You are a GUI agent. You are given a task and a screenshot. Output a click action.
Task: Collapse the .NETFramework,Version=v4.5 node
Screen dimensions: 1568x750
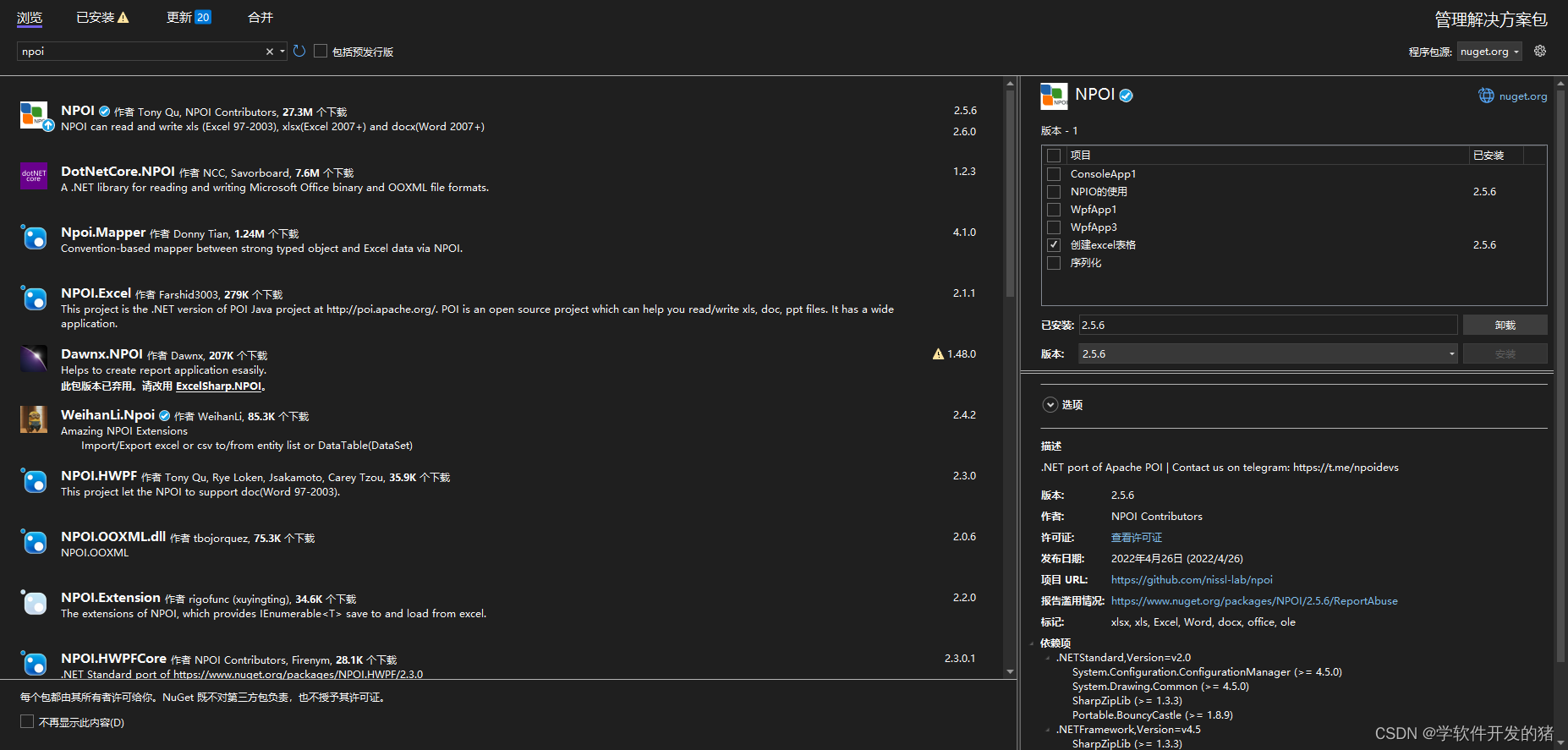tap(1048, 730)
